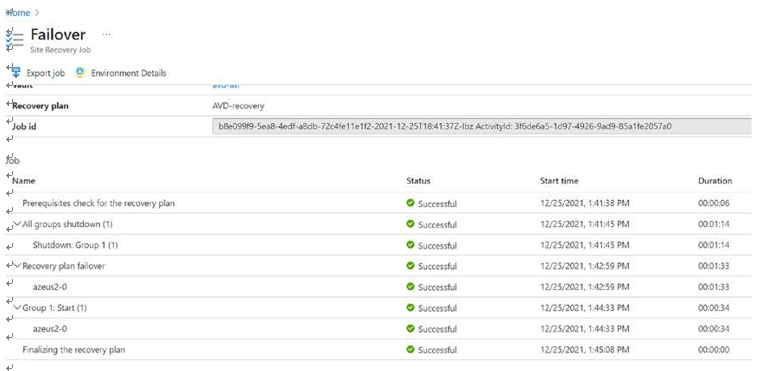759x371 pixels.
Task: Click duration 00:00:06 for Prerequisites check
Action: [713, 203]
